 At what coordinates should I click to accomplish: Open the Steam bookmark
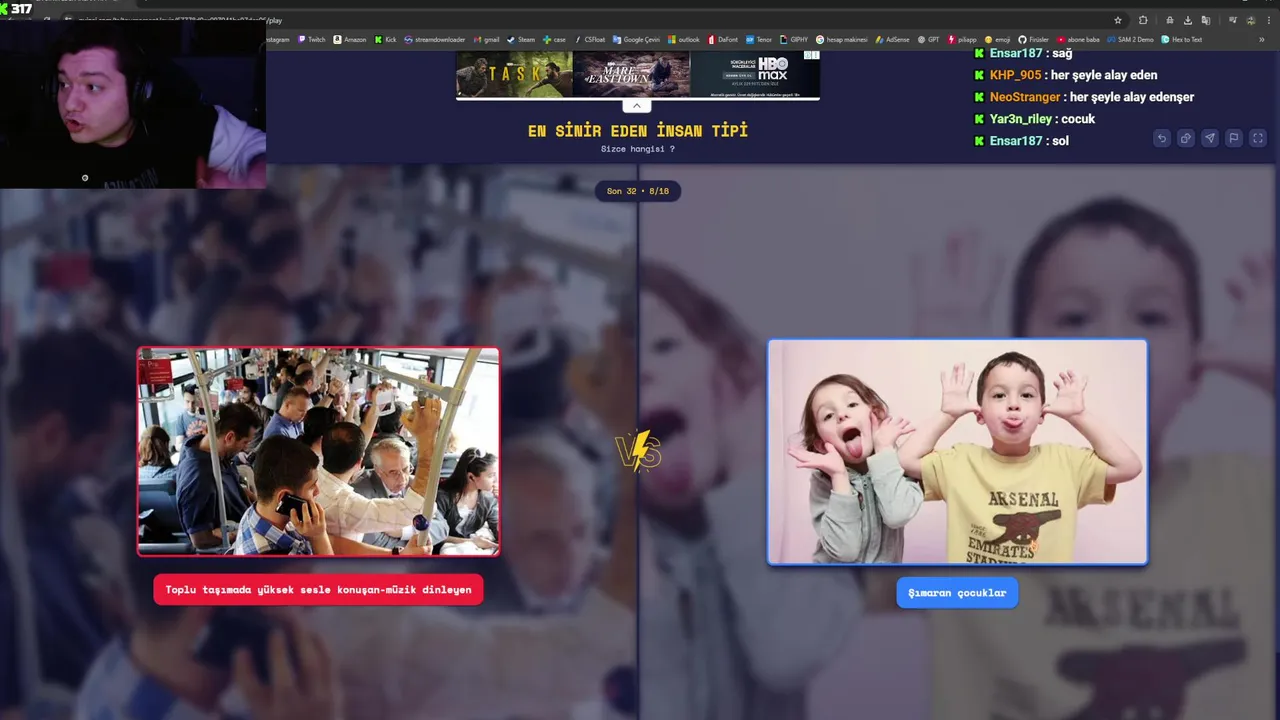[x=521, y=40]
